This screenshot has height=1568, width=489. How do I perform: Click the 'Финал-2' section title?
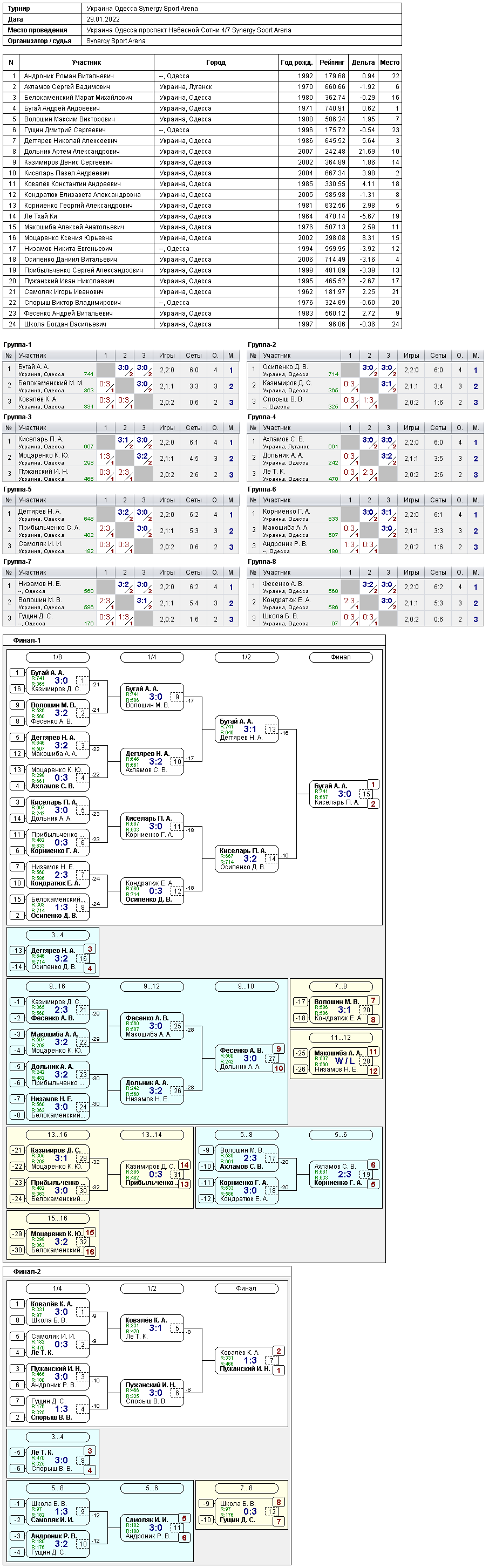27,1272
